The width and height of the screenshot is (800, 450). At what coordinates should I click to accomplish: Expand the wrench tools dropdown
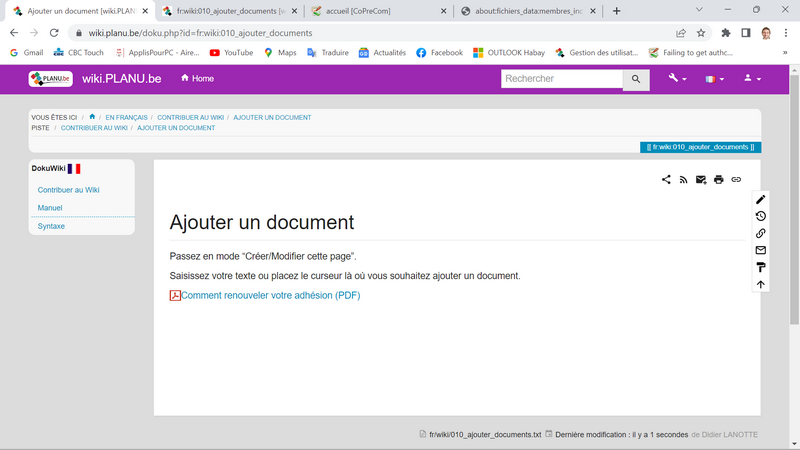click(x=677, y=79)
